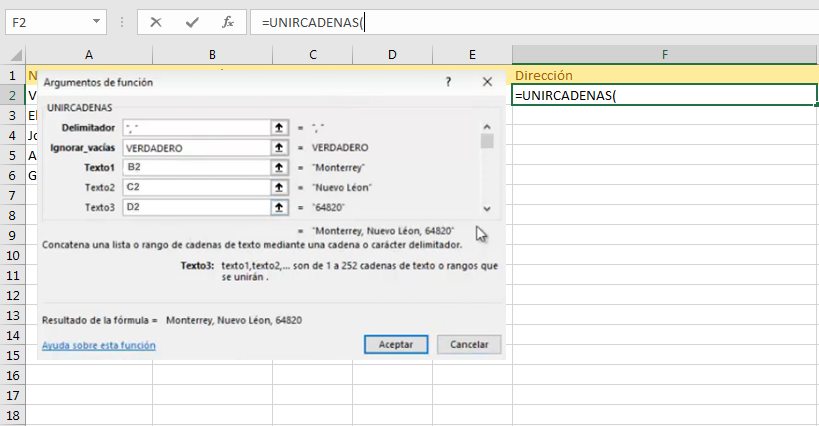
Task: Open 'Ayuda sobre esta función' link
Action: pos(99,345)
